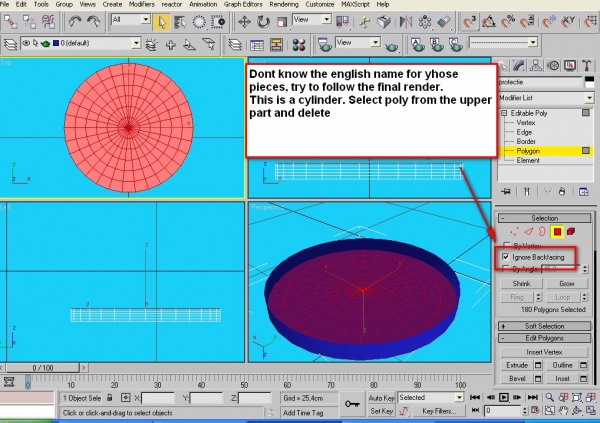Open the All selection filter dropdown
This screenshot has width=600, height=423.
pyautogui.click(x=130, y=20)
